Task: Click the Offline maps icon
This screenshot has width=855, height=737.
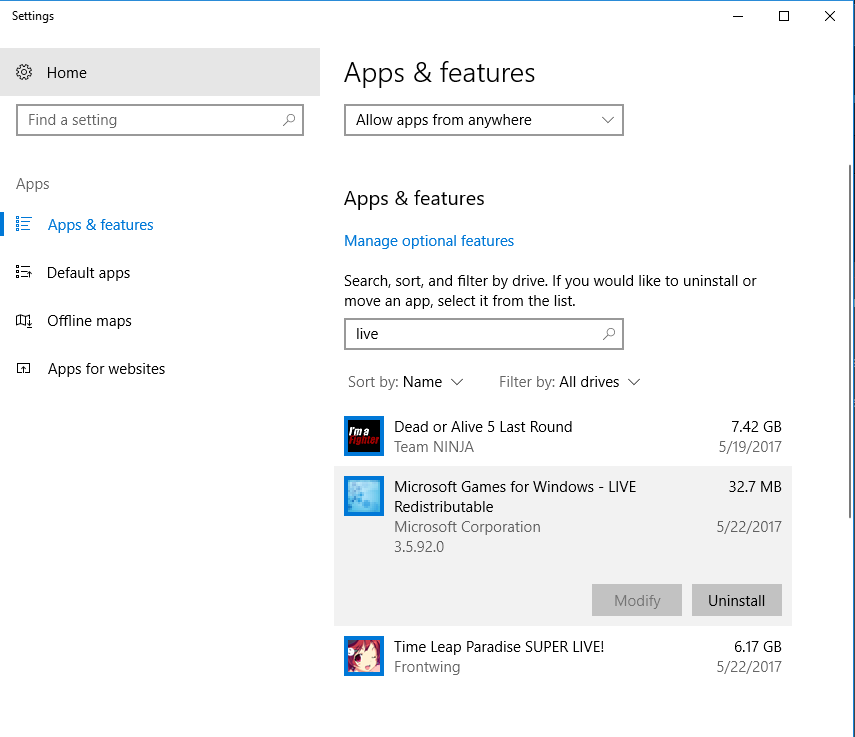Action: pyautogui.click(x=25, y=321)
